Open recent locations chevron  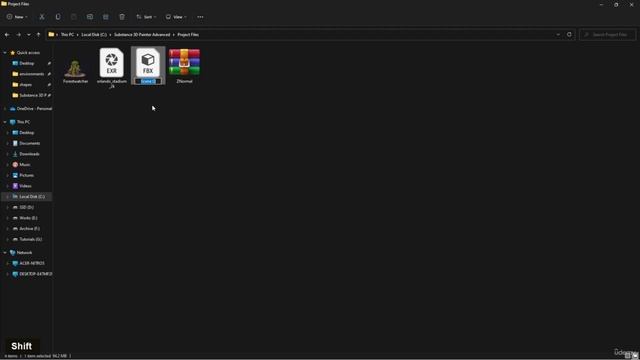click(x=29, y=35)
